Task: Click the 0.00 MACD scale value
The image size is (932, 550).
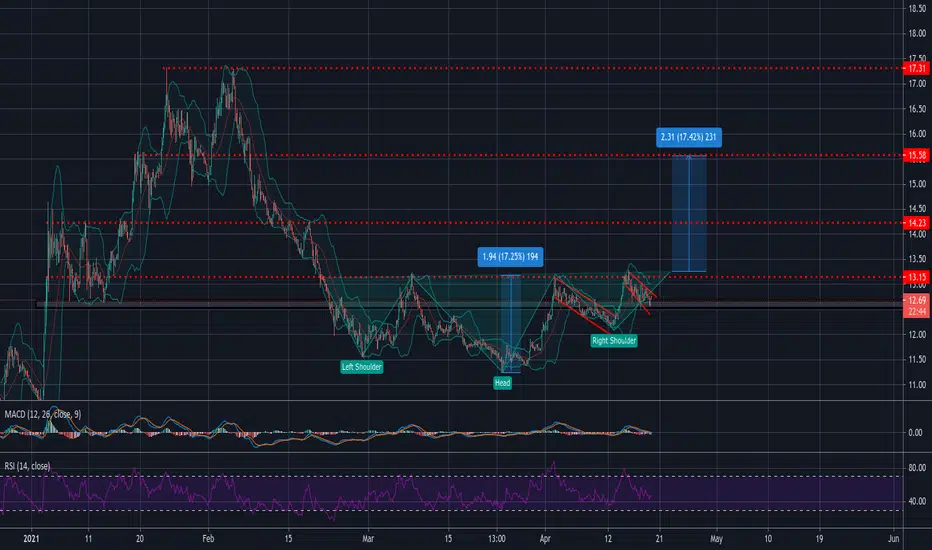Action: pos(915,432)
